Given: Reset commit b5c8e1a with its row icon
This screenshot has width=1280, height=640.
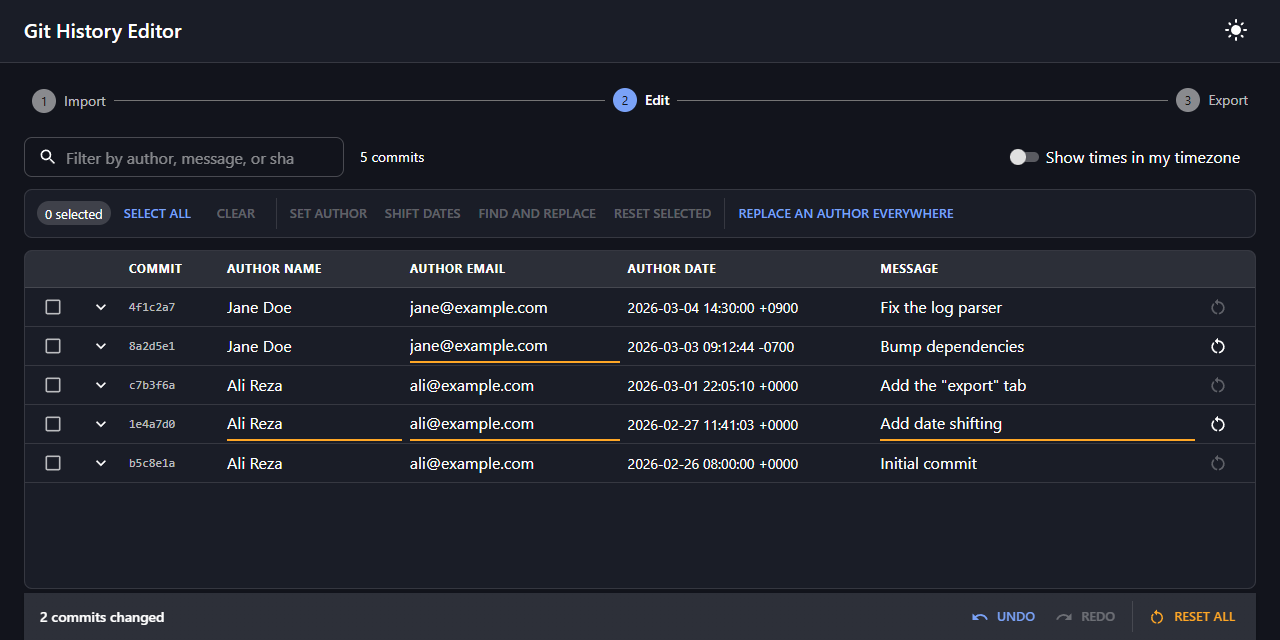Looking at the screenshot, I should pos(1217,463).
